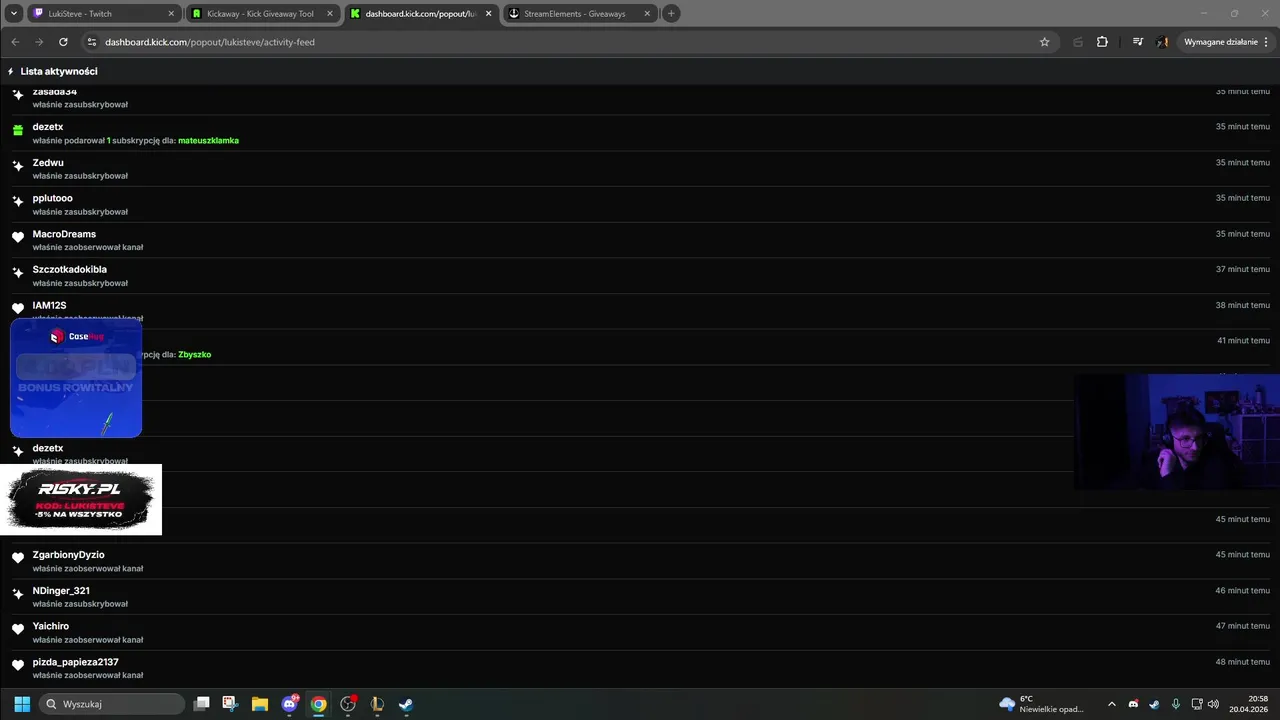Screen dimensions: 1280x720
Task: Open Steam from the taskbar
Action: 406,704
